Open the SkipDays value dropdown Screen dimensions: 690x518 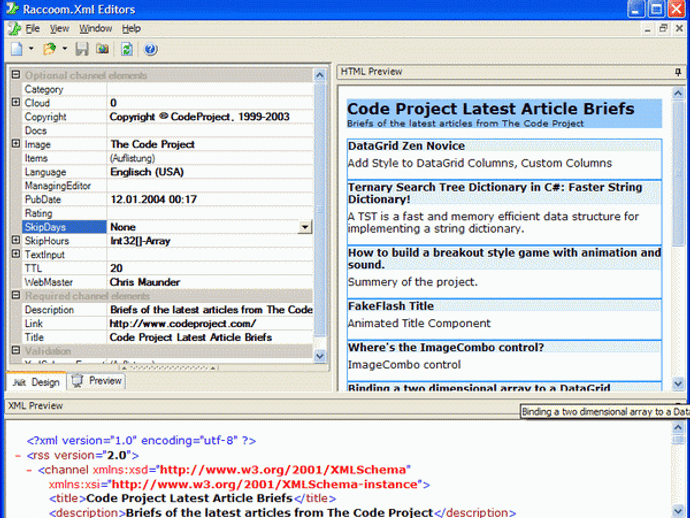[x=305, y=227]
